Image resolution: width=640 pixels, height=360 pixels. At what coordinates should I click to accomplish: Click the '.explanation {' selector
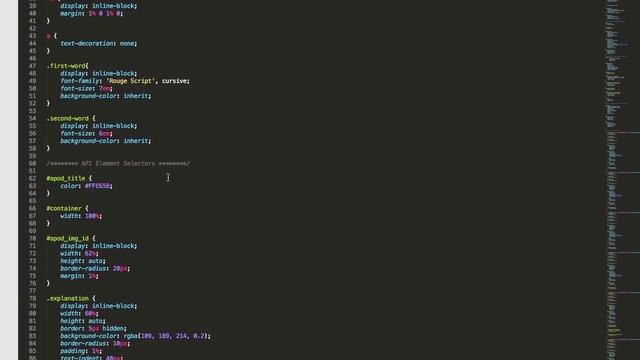pos(71,298)
